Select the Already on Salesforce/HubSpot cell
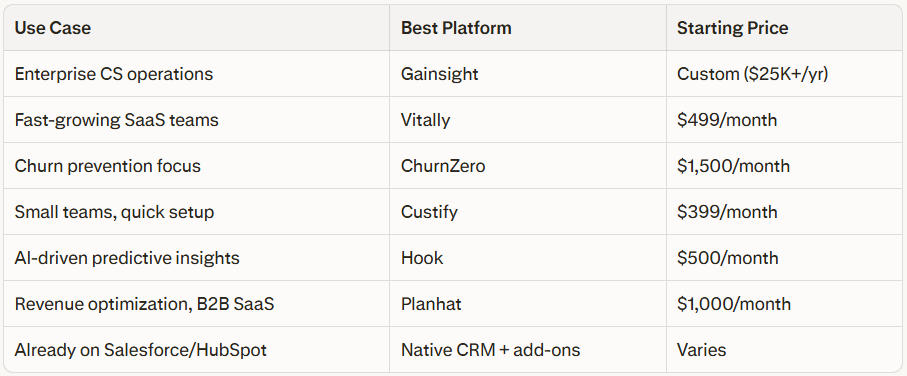907x376 pixels. (196, 349)
